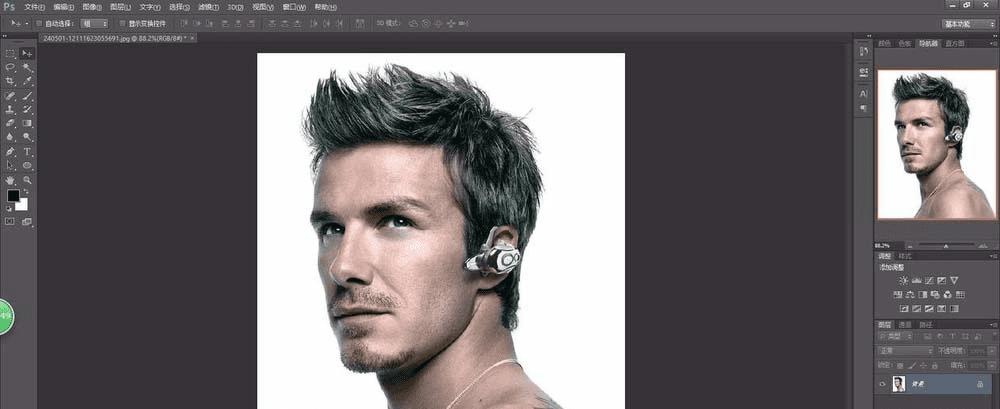Select the Dodge tool

[x=27, y=136]
